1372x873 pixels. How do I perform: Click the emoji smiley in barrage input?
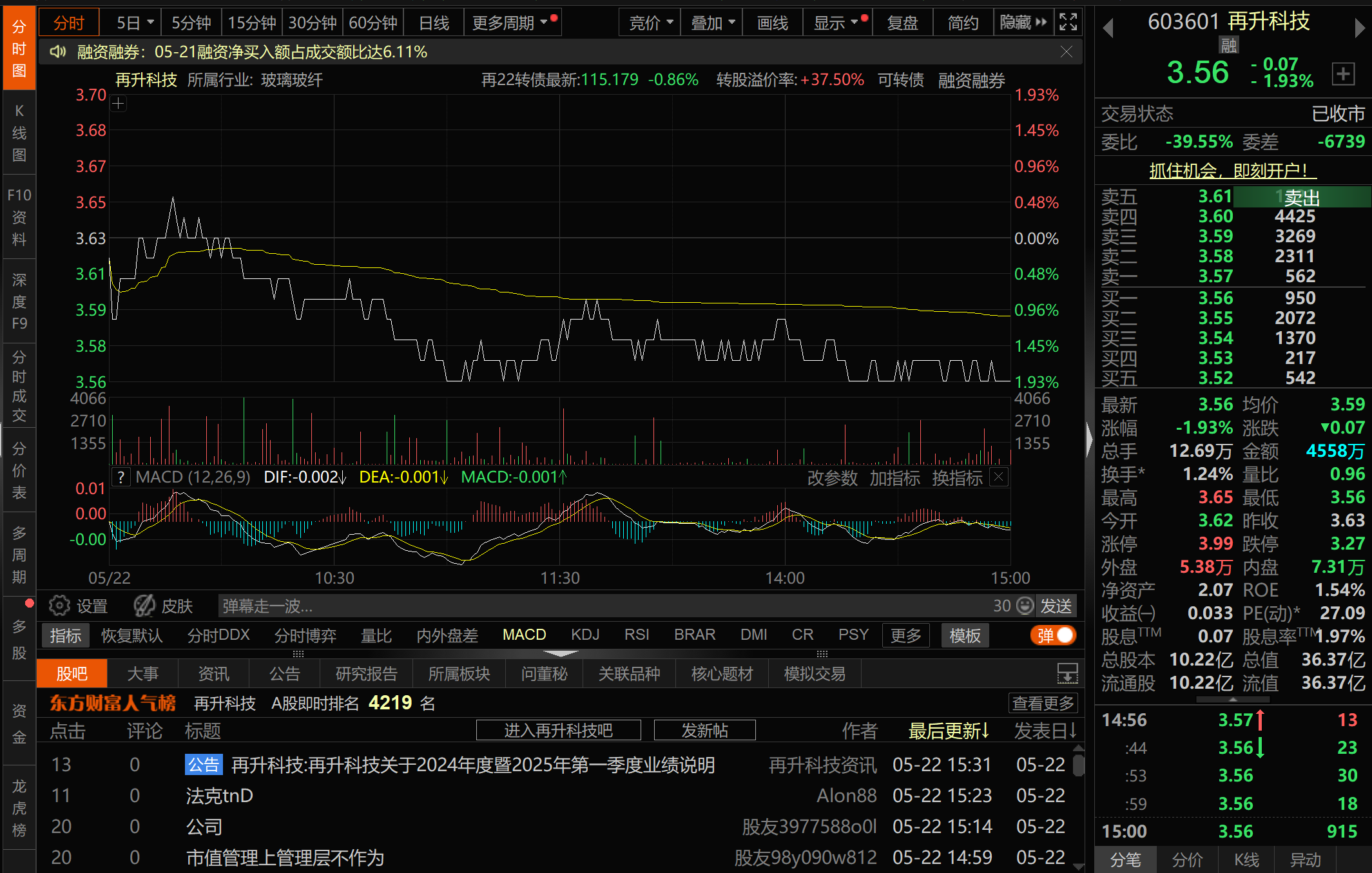(1025, 606)
